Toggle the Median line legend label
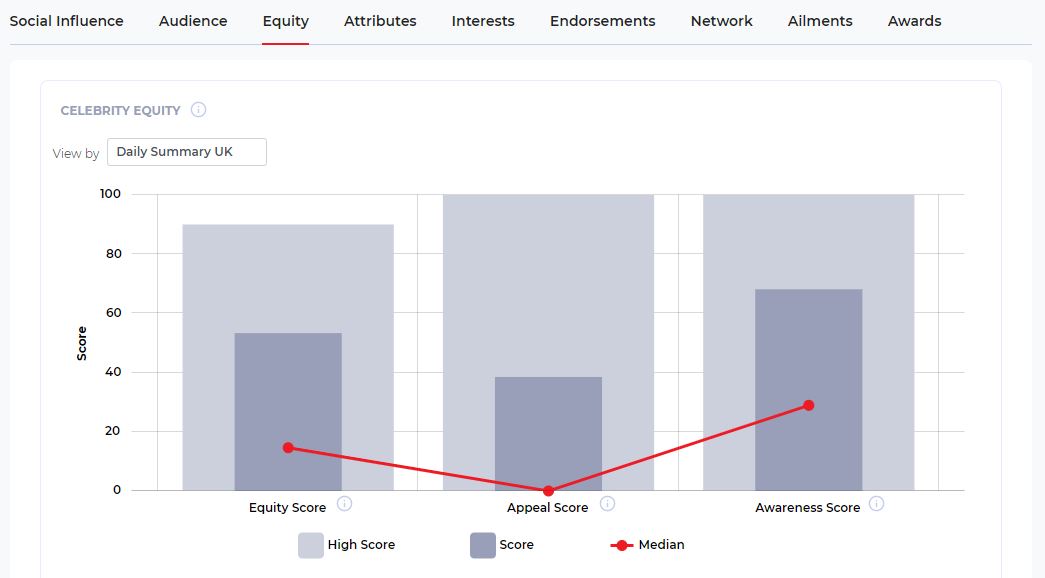Screen dimensions: 1045x578 tap(661, 545)
